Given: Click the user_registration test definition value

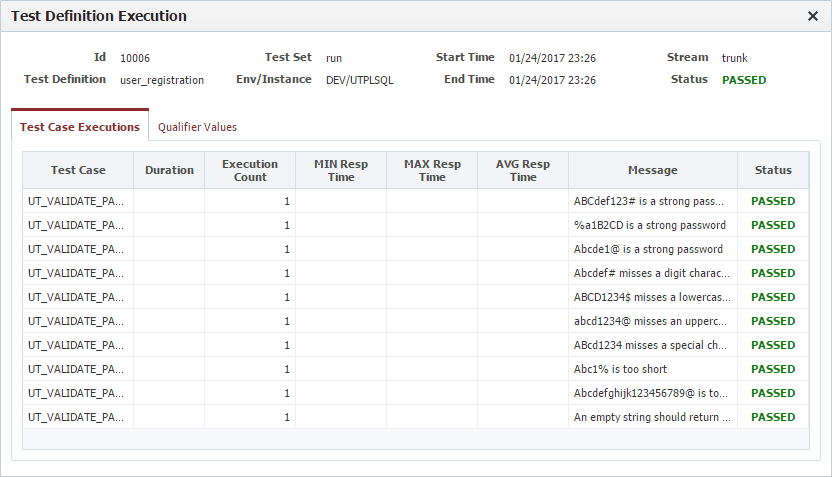Looking at the screenshot, I should 162,80.
